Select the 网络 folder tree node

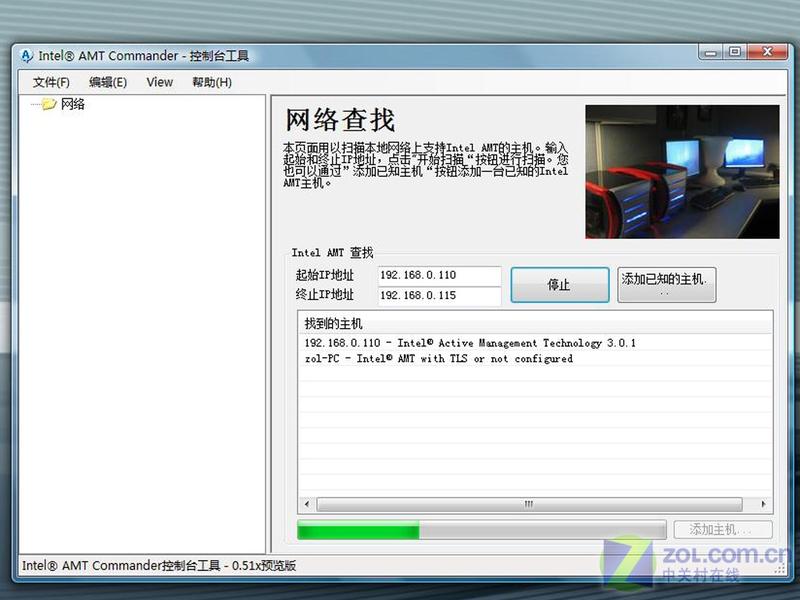(73, 104)
